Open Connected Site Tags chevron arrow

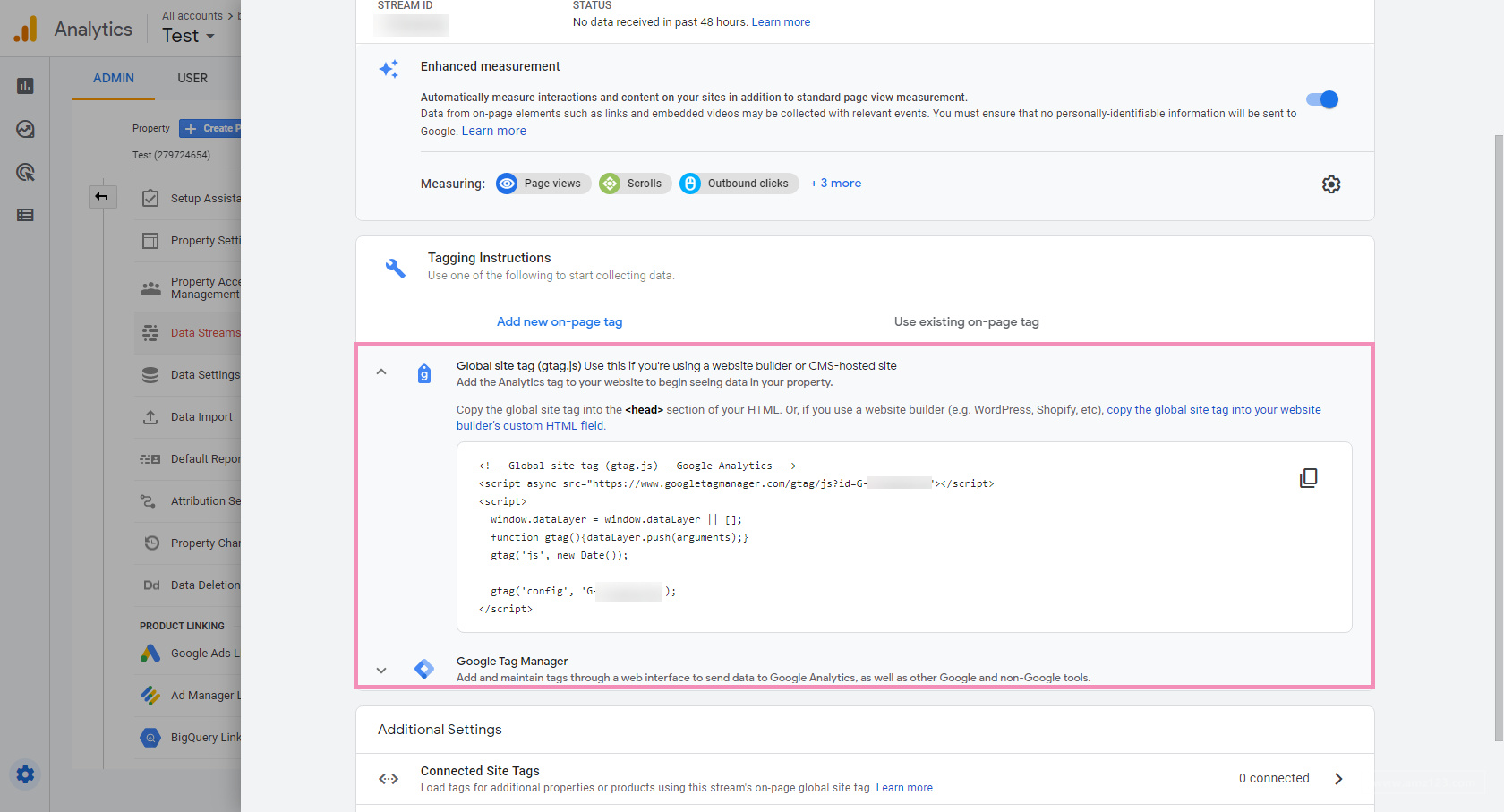click(1338, 779)
